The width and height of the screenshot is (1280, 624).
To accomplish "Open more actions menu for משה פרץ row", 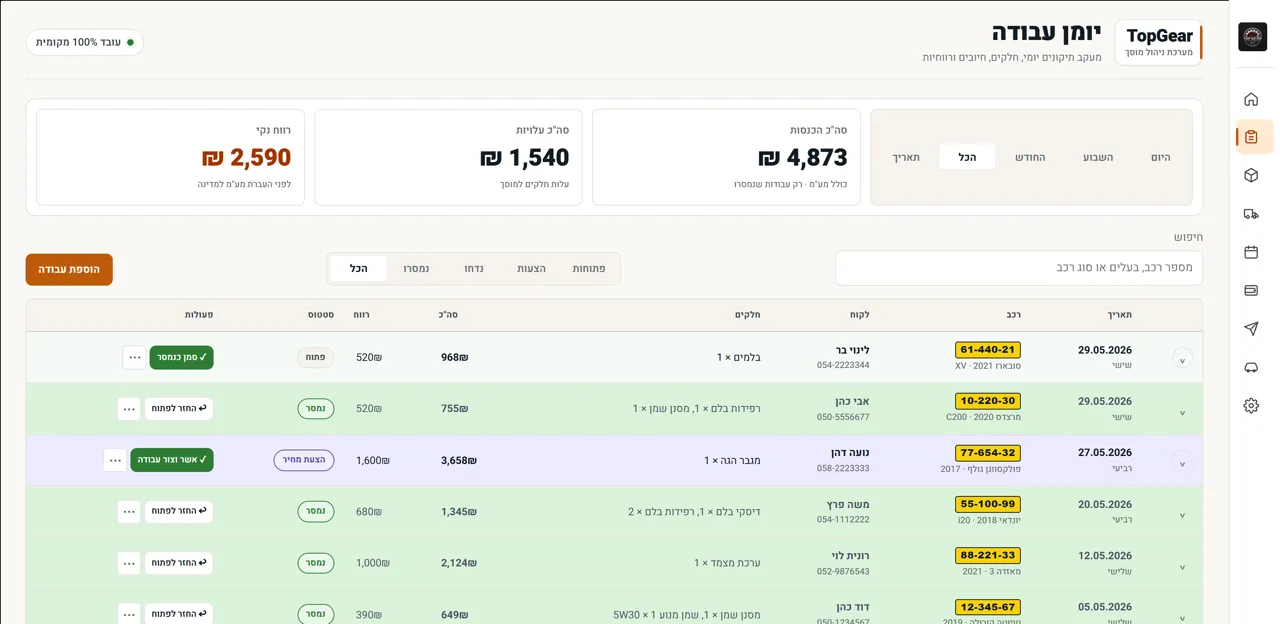I will click(129, 511).
